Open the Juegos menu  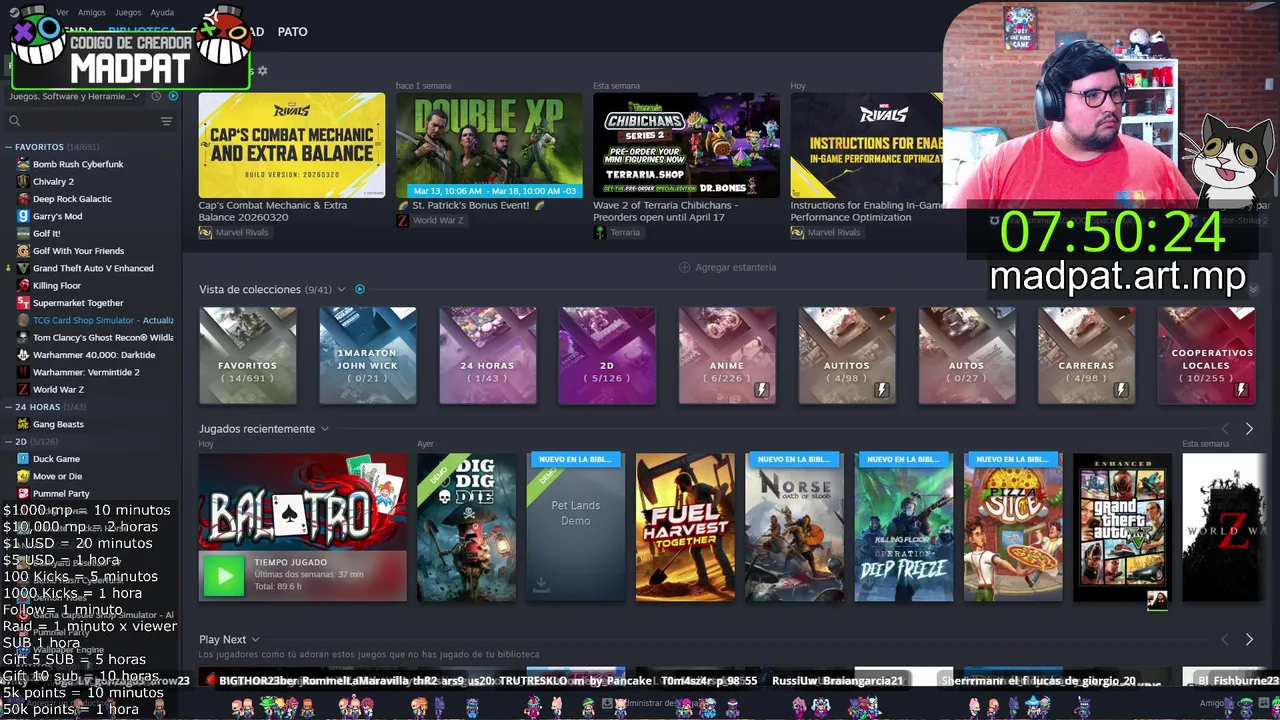(128, 13)
